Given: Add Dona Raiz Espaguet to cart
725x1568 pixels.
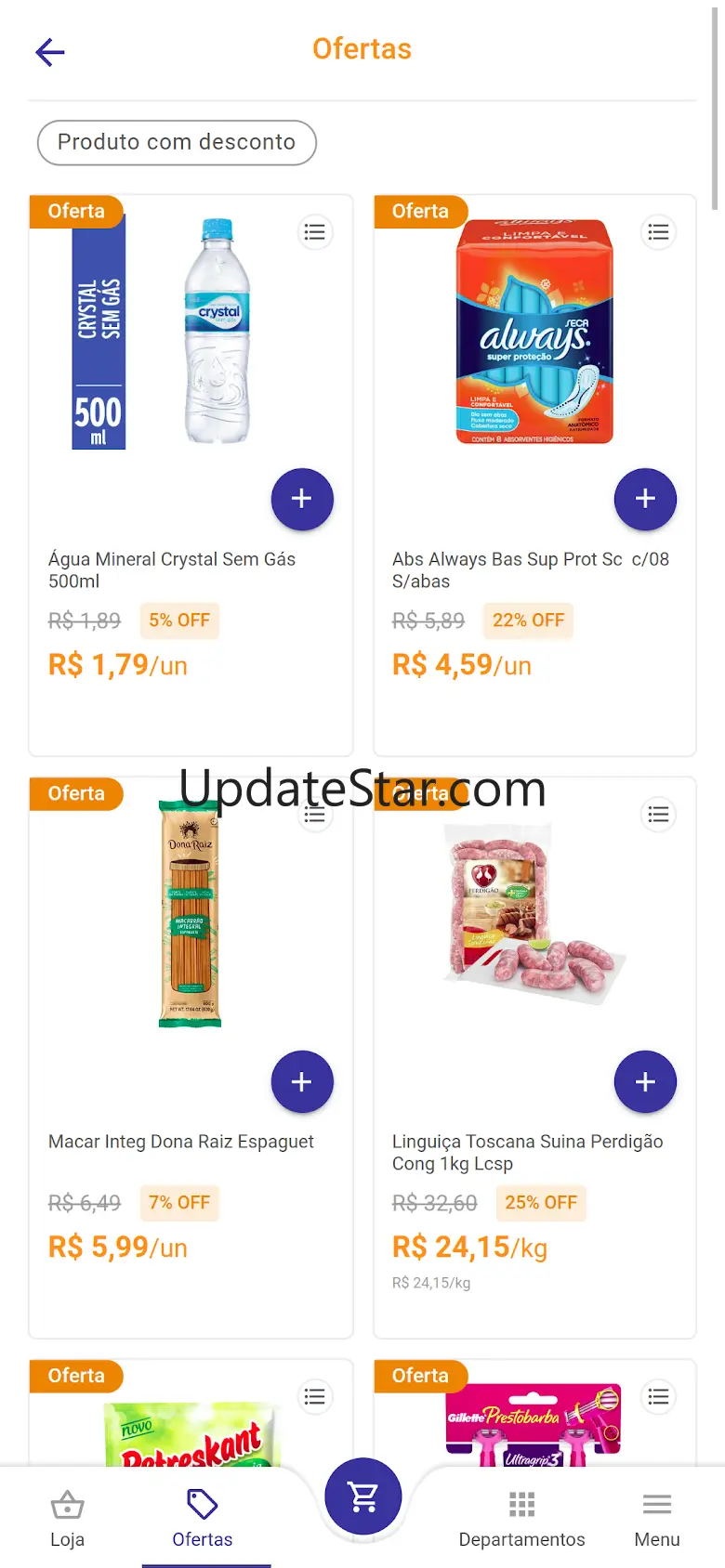Looking at the screenshot, I should click(301, 1081).
